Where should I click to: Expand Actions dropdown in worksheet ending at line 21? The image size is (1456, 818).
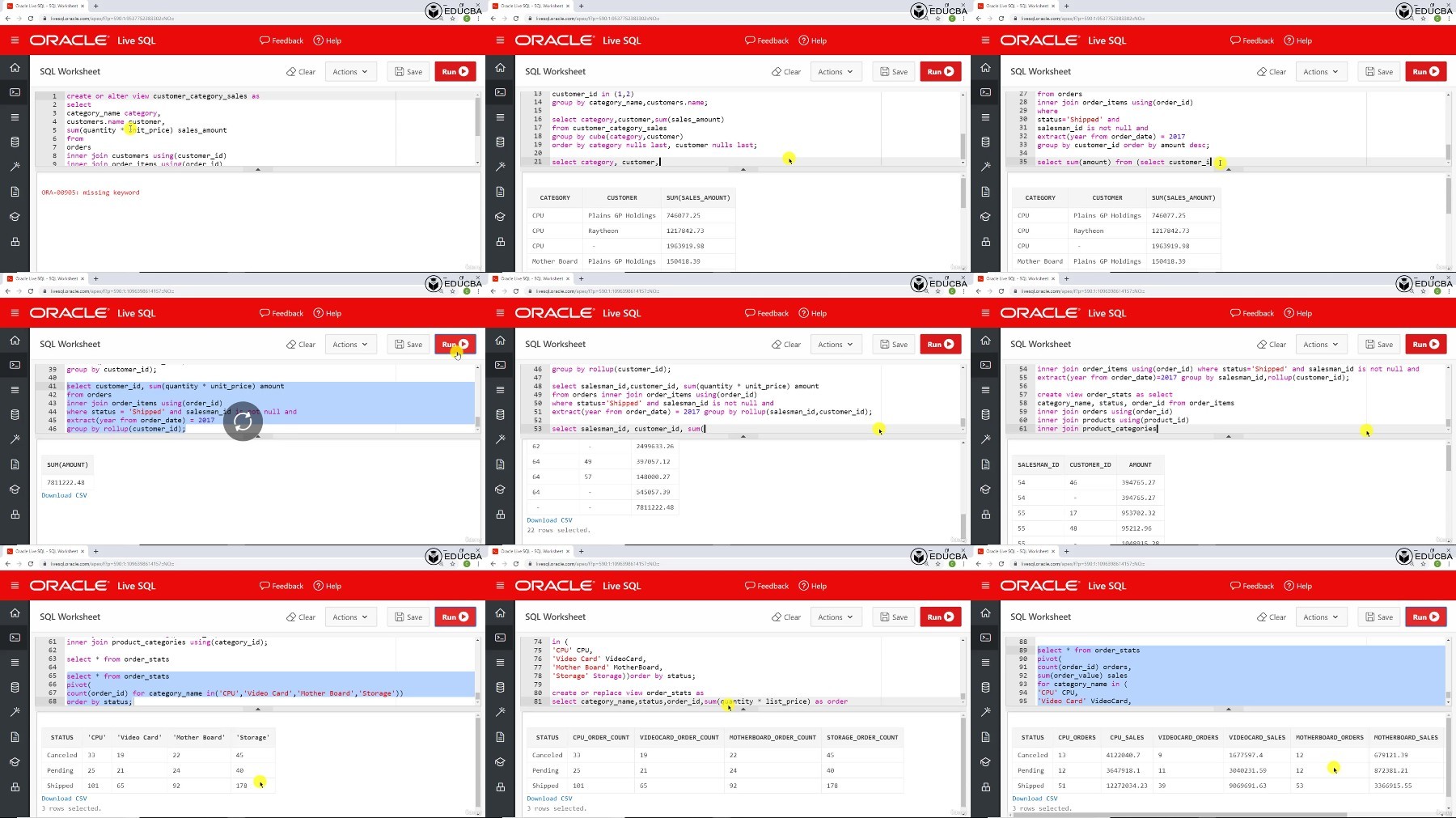coord(836,72)
